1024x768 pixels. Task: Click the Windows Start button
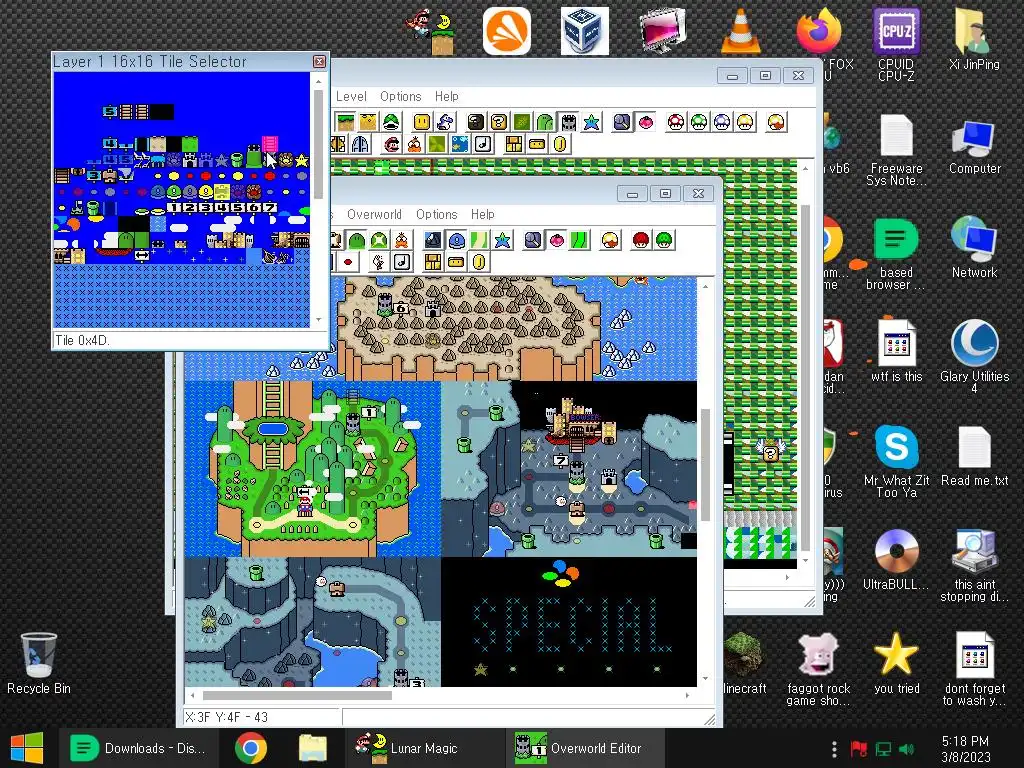[27, 748]
